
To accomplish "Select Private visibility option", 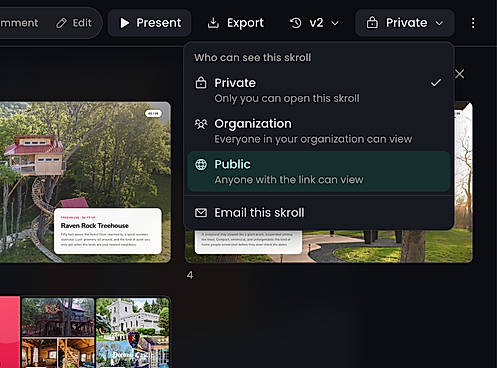I will [319, 90].
